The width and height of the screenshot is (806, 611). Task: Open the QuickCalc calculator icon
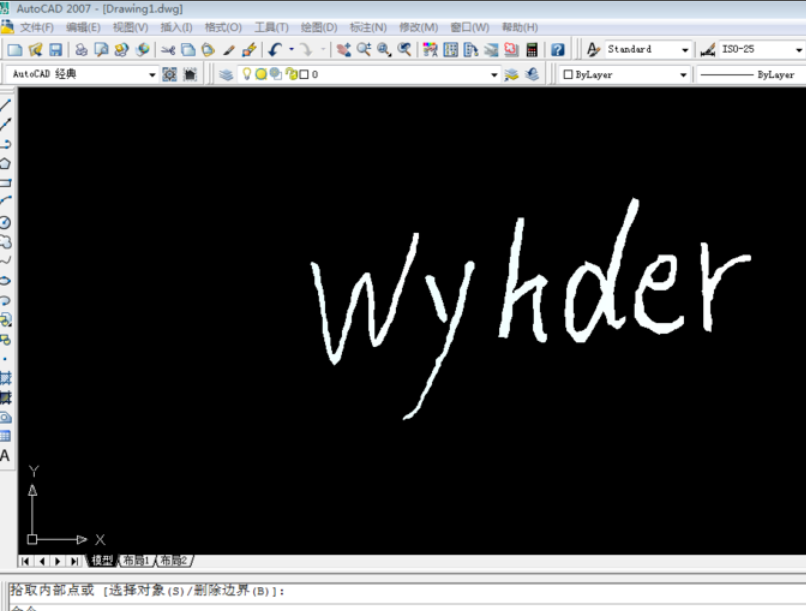pyautogui.click(x=532, y=50)
